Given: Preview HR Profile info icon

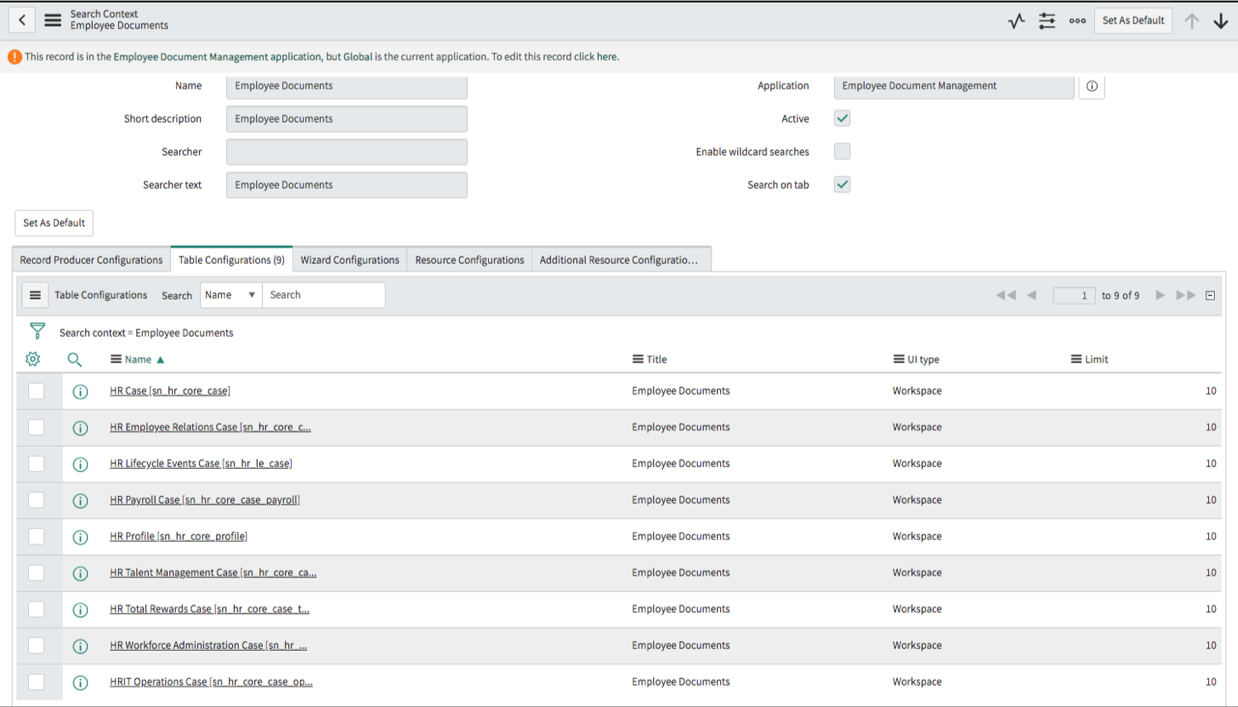Looking at the screenshot, I should pos(81,537).
